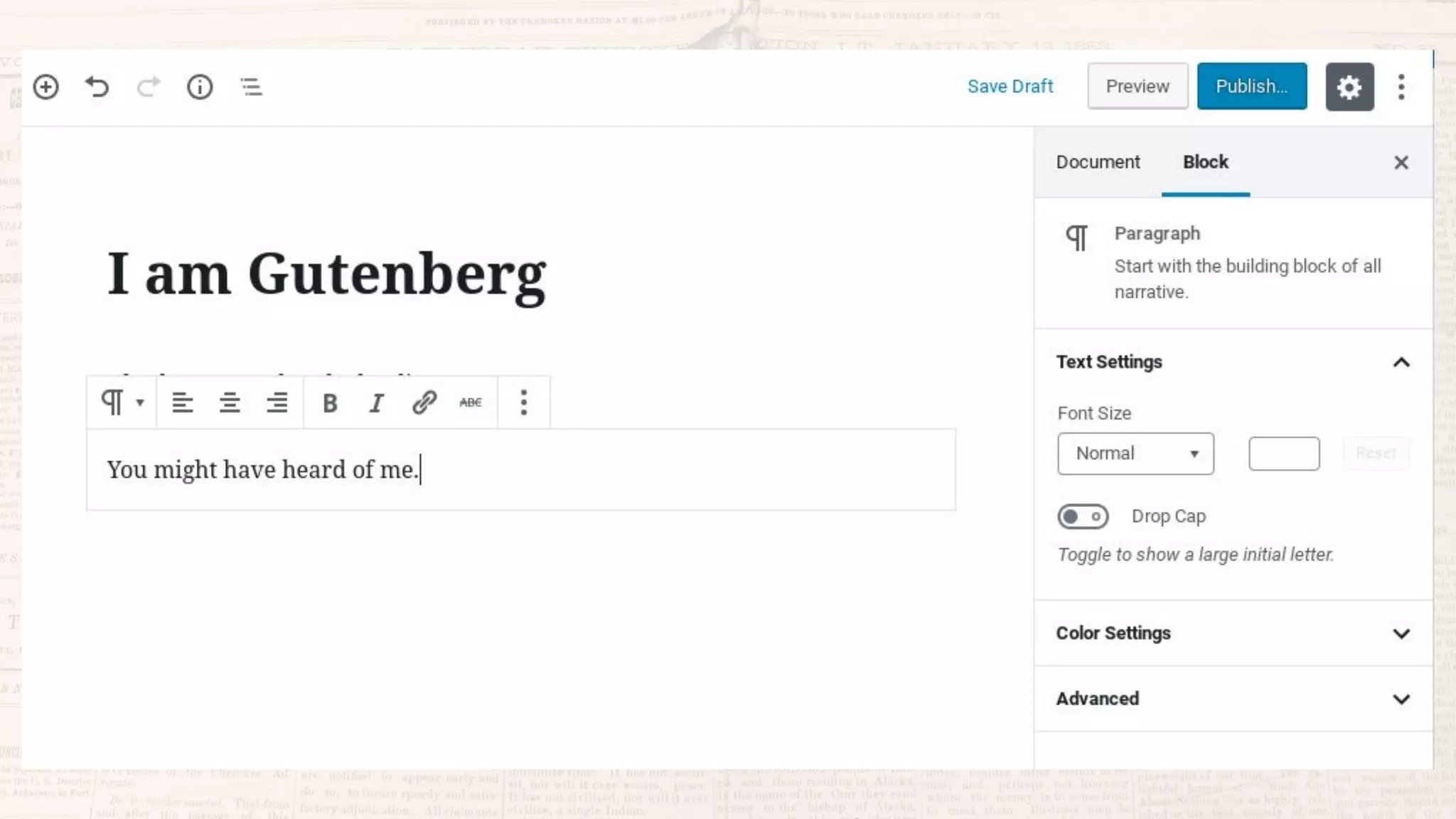
Task: Click the custom font size input field
Action: point(1283,454)
